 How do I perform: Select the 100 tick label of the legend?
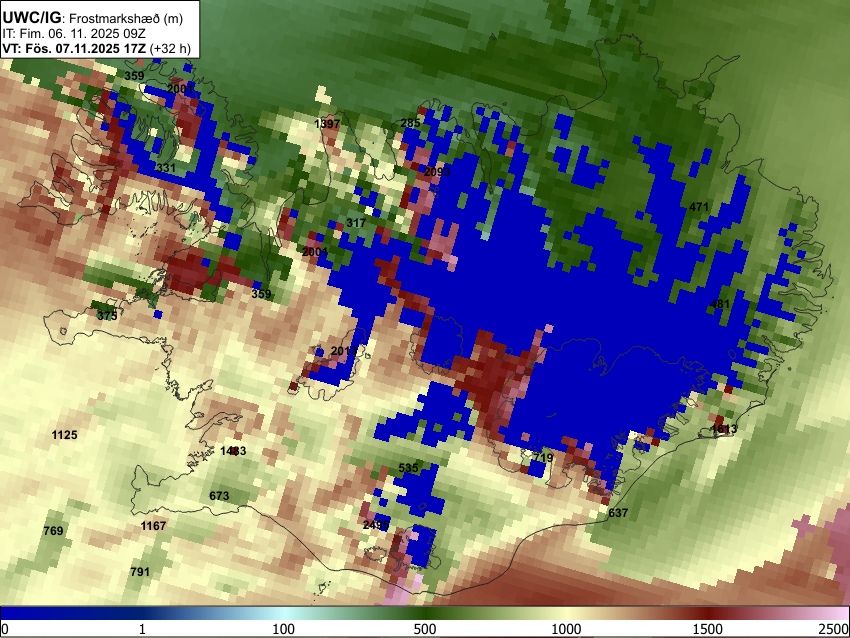pos(284,629)
